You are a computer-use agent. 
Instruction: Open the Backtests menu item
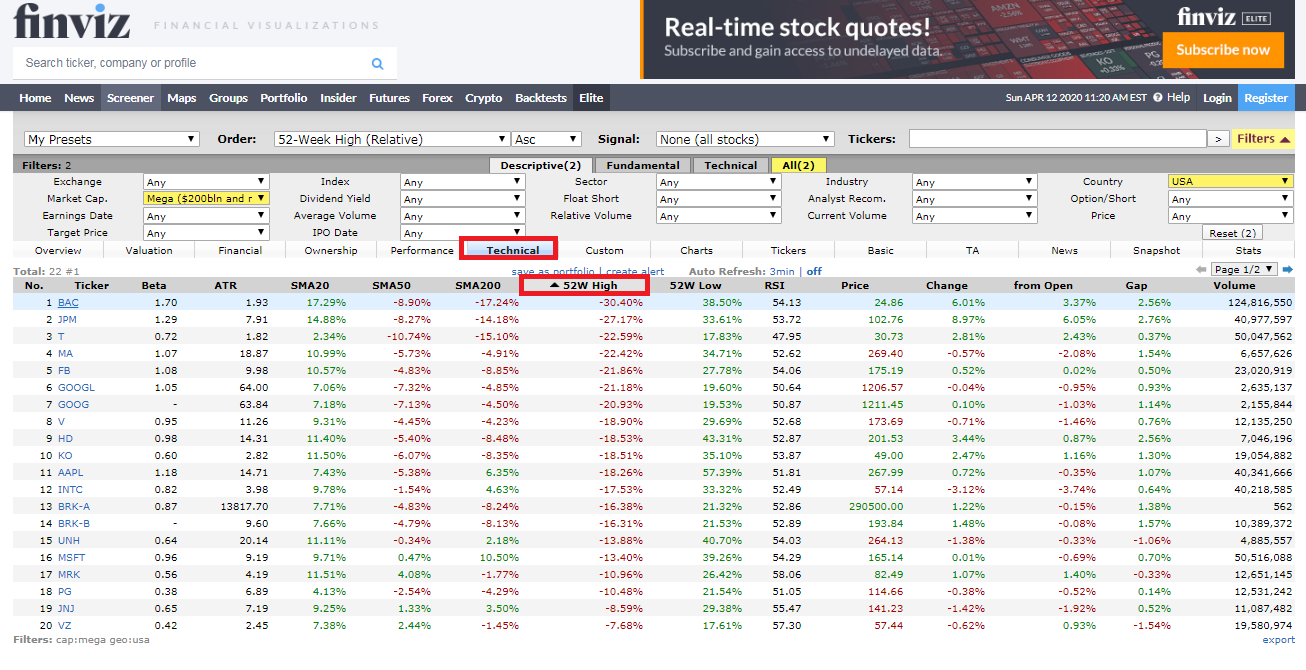tap(541, 98)
